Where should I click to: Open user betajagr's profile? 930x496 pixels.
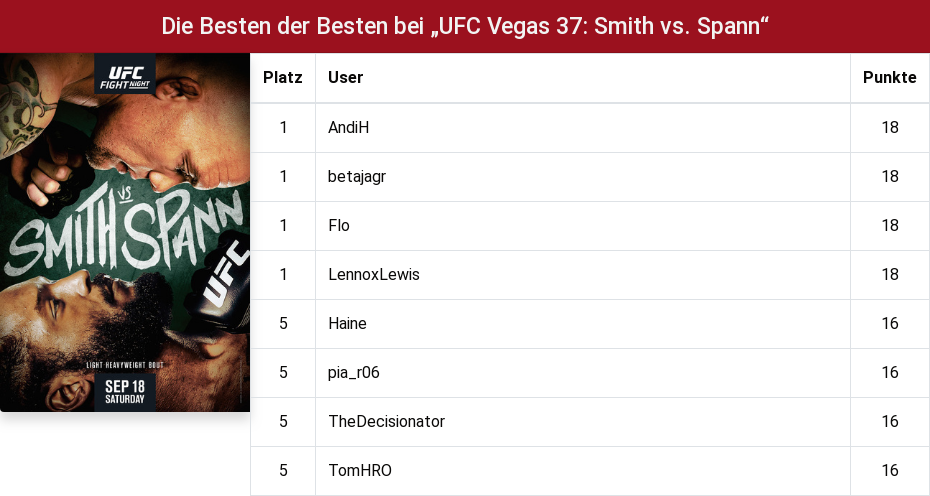(356, 177)
